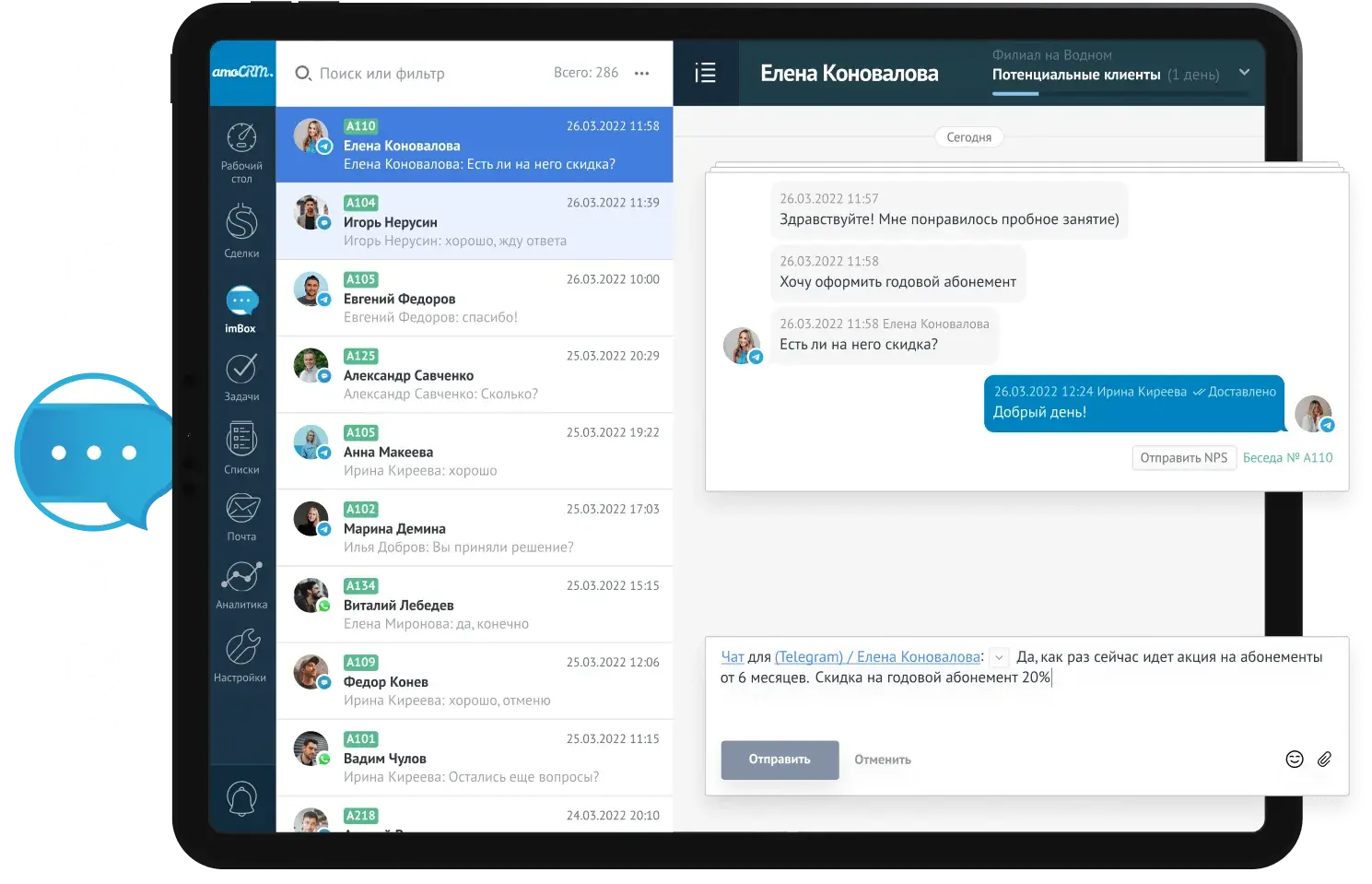Click the A110 tag on Елена Коновалова row
The height and width of the screenshot is (884, 1372).
coord(361,126)
